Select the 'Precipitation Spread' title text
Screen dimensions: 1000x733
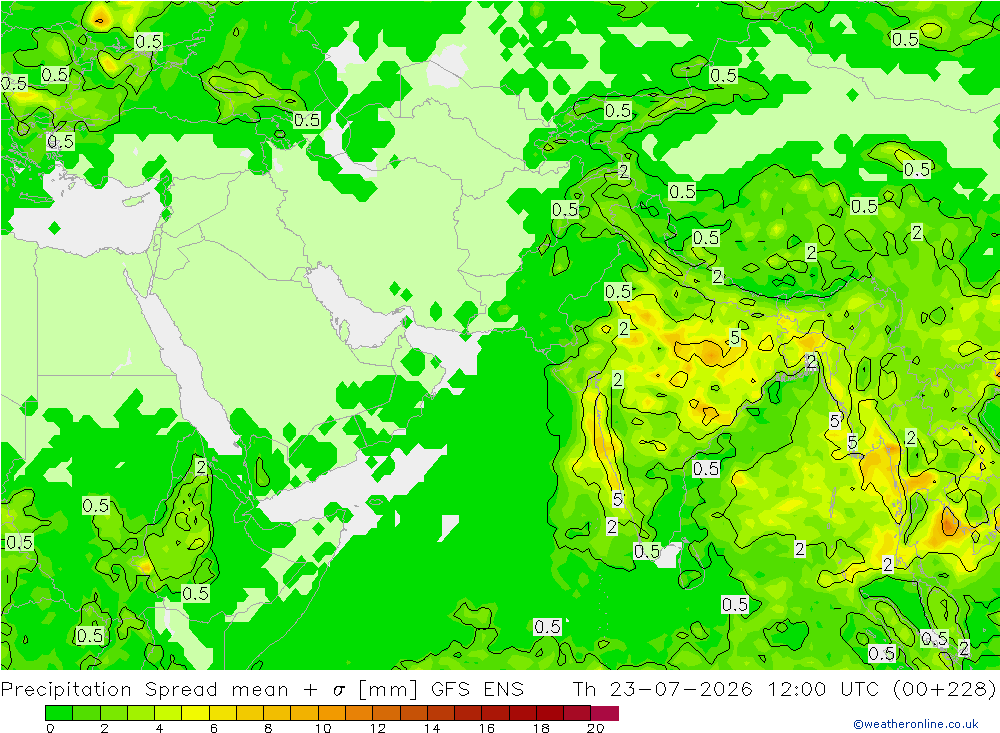(x=109, y=690)
